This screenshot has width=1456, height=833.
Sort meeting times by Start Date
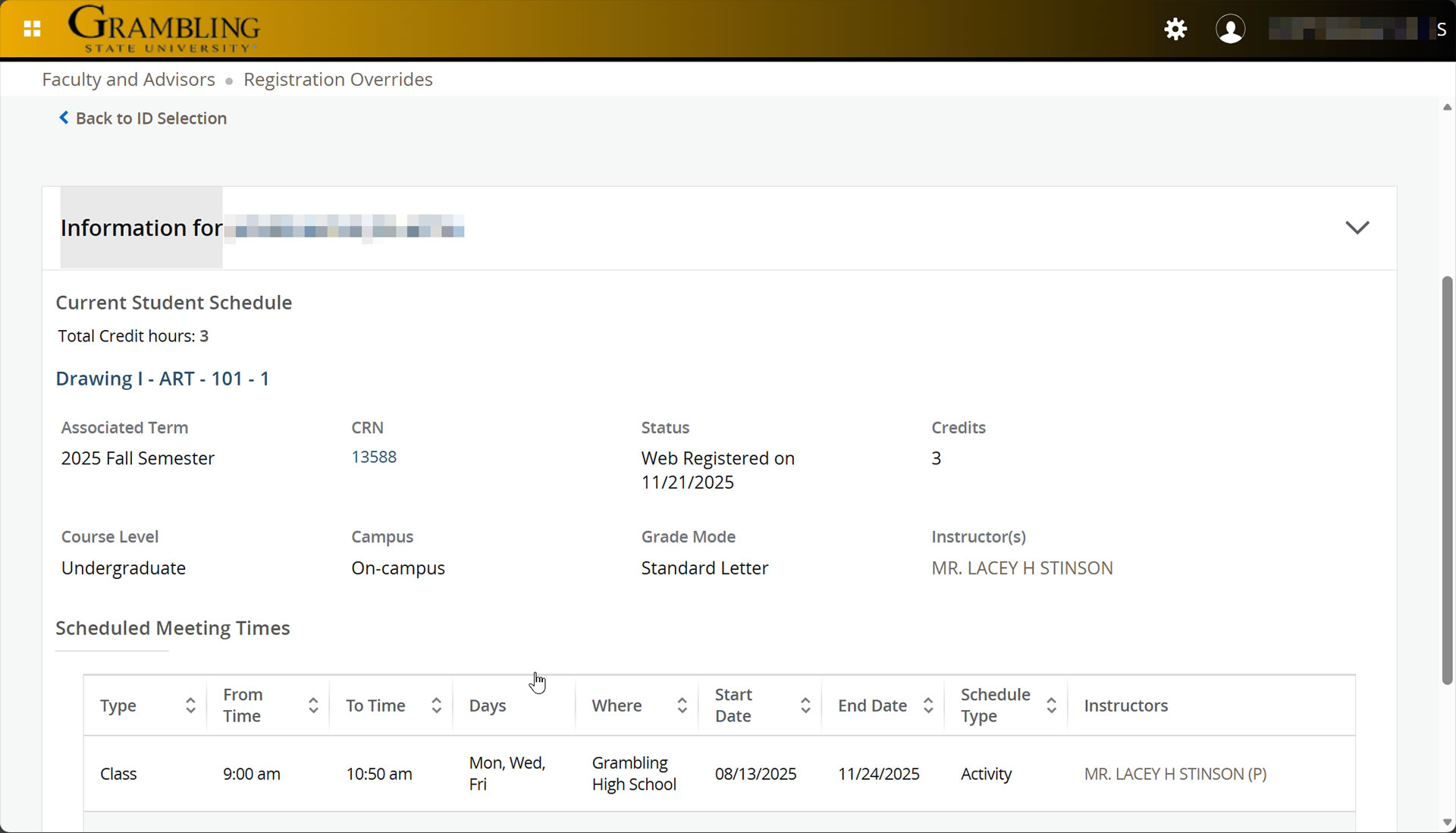(x=805, y=705)
